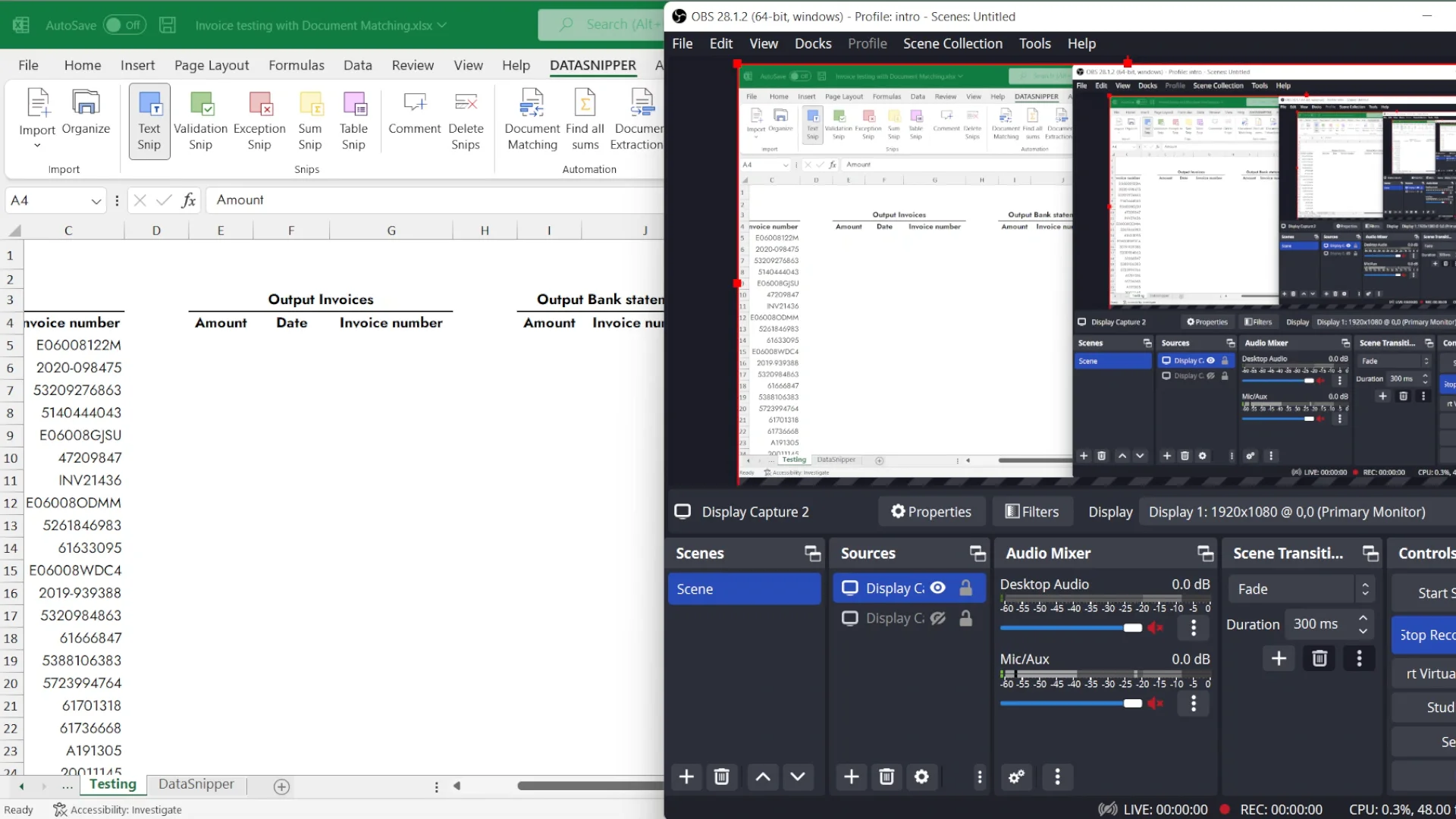The height and width of the screenshot is (819, 1456).
Task: Switch to the DataSnipper sheet tab
Action: pyautogui.click(x=196, y=784)
